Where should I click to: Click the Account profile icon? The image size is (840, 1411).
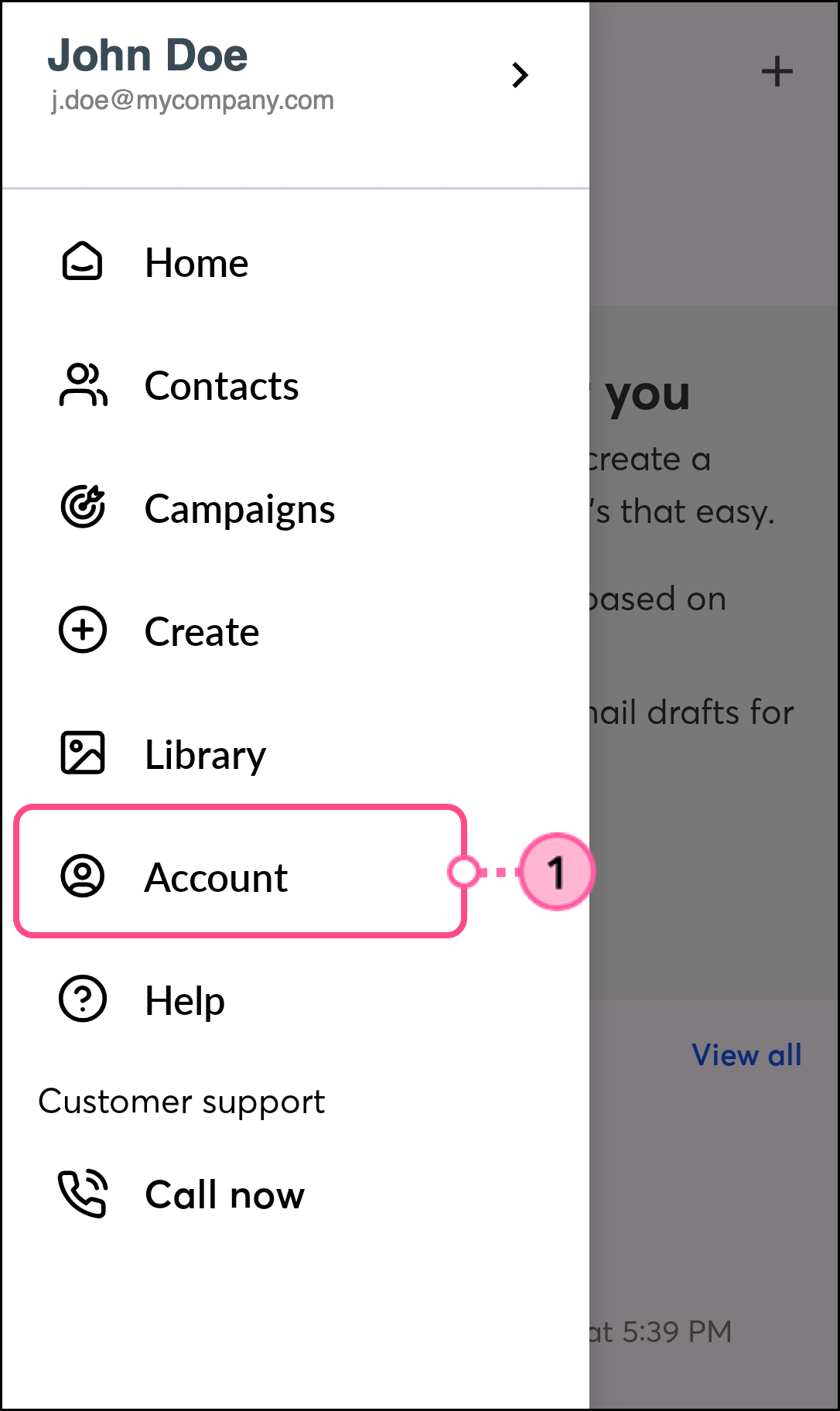tap(83, 876)
